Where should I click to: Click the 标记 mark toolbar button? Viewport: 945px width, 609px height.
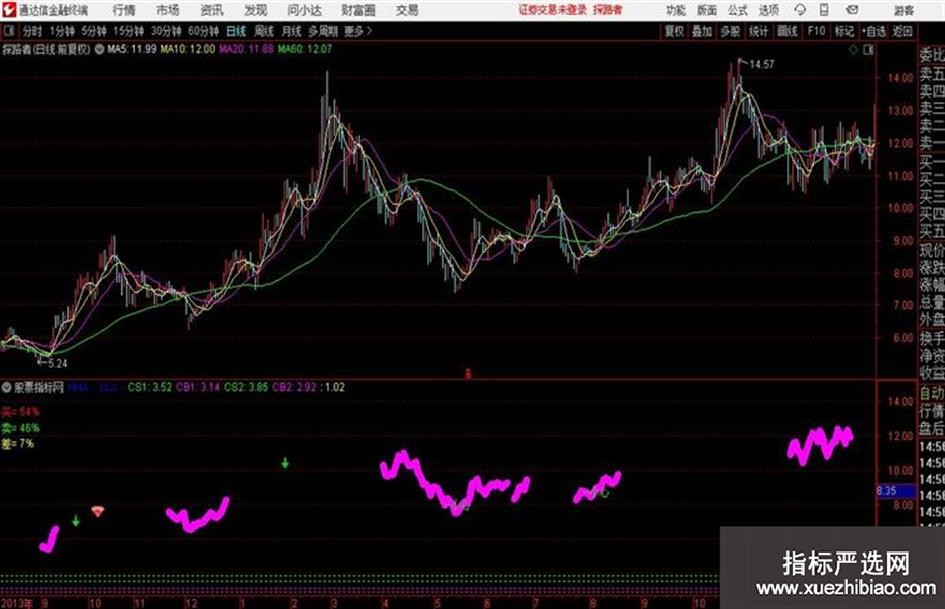[844, 31]
